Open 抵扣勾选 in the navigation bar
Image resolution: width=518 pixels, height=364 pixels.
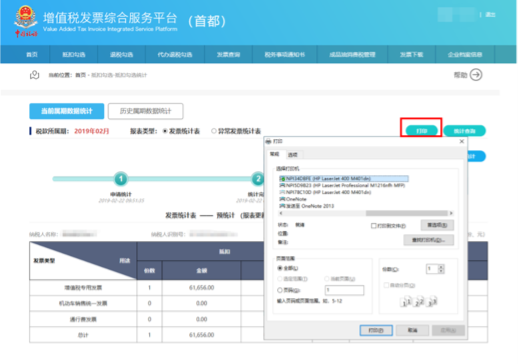[x=74, y=55]
